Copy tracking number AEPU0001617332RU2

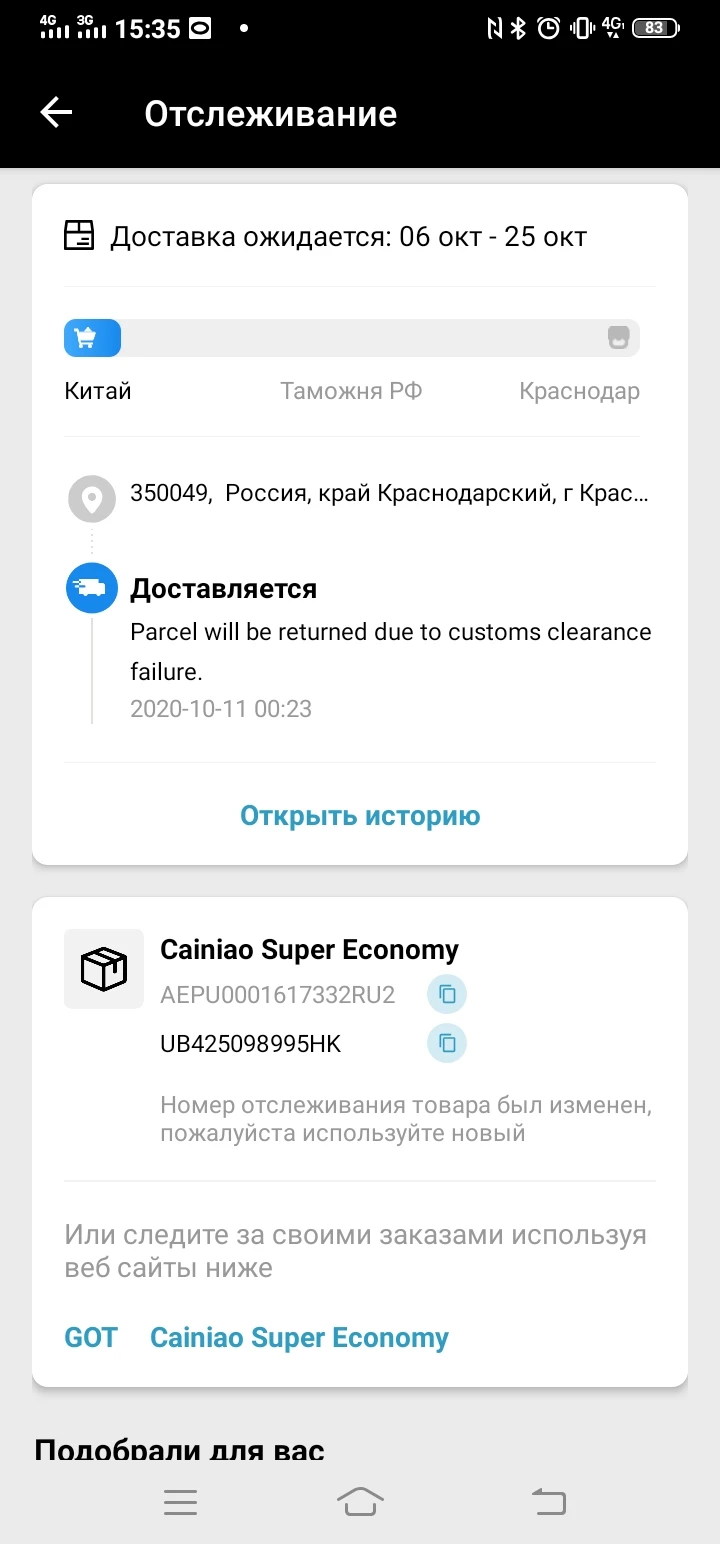pos(447,995)
